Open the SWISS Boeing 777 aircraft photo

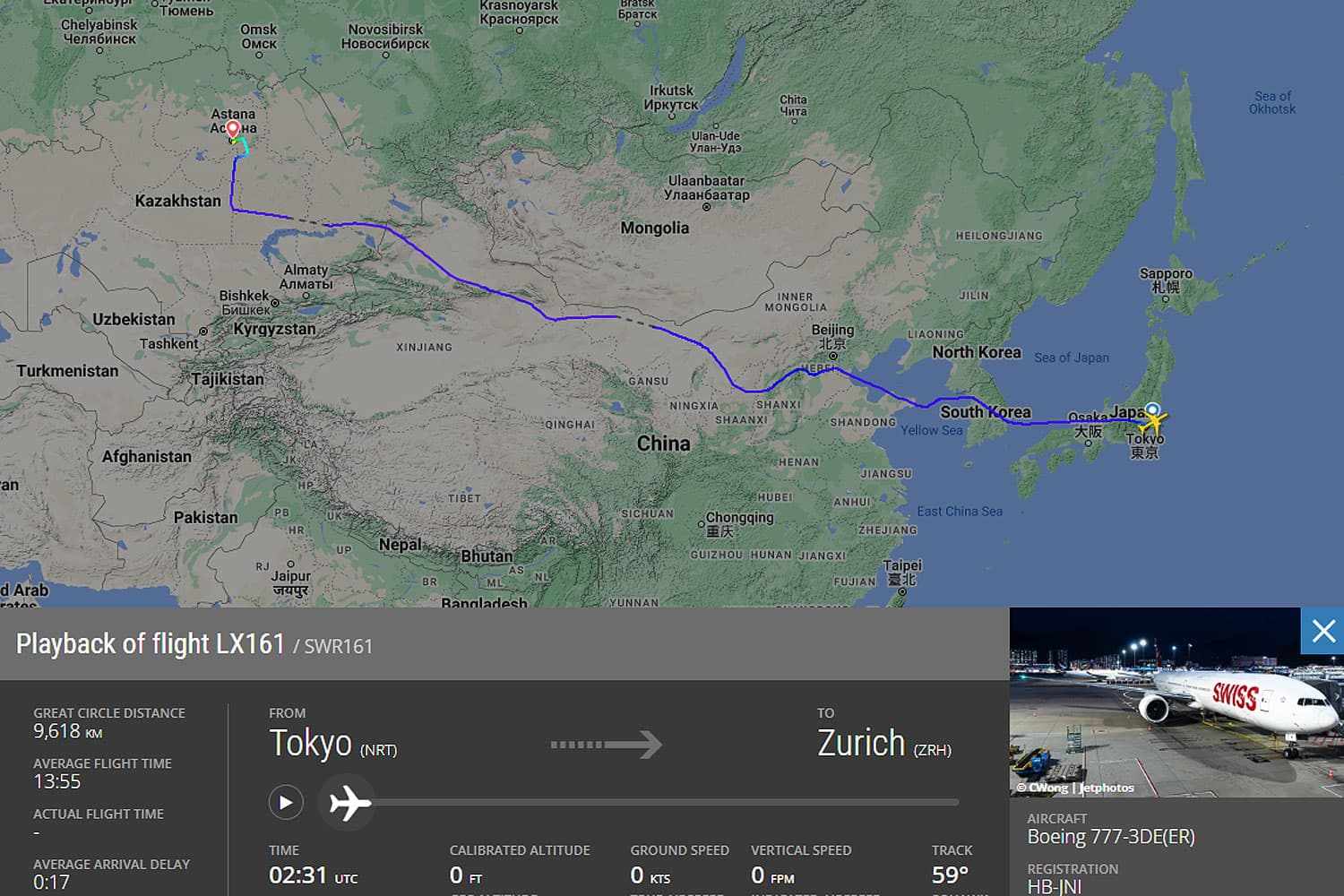[x=1176, y=702]
